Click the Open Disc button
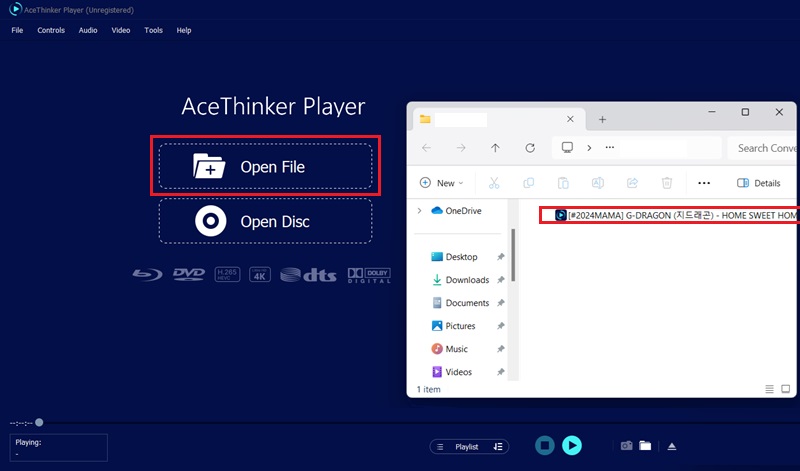800x471 pixels. coord(265,221)
